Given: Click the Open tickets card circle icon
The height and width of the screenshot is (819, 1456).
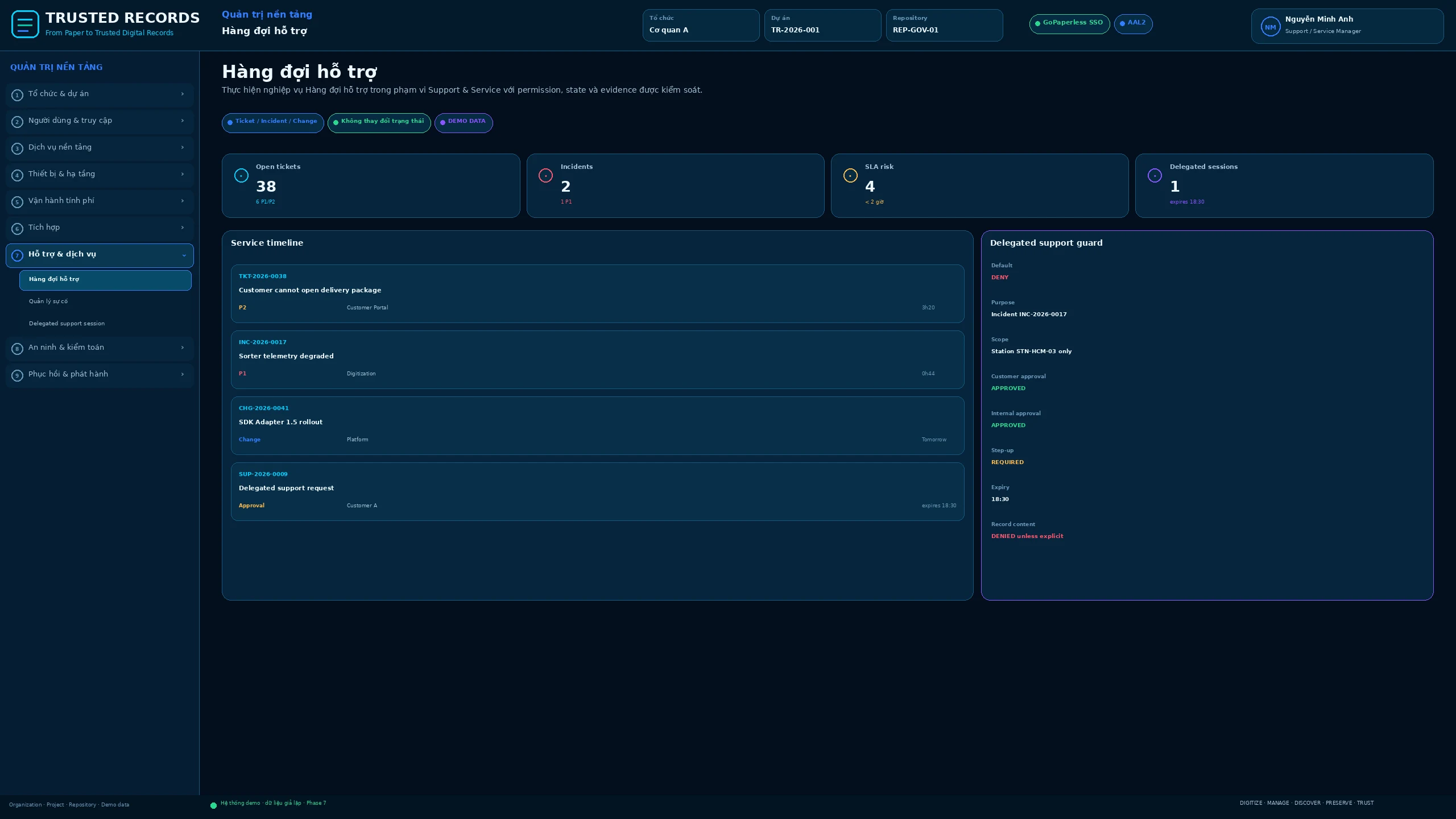Looking at the screenshot, I should (x=241, y=176).
